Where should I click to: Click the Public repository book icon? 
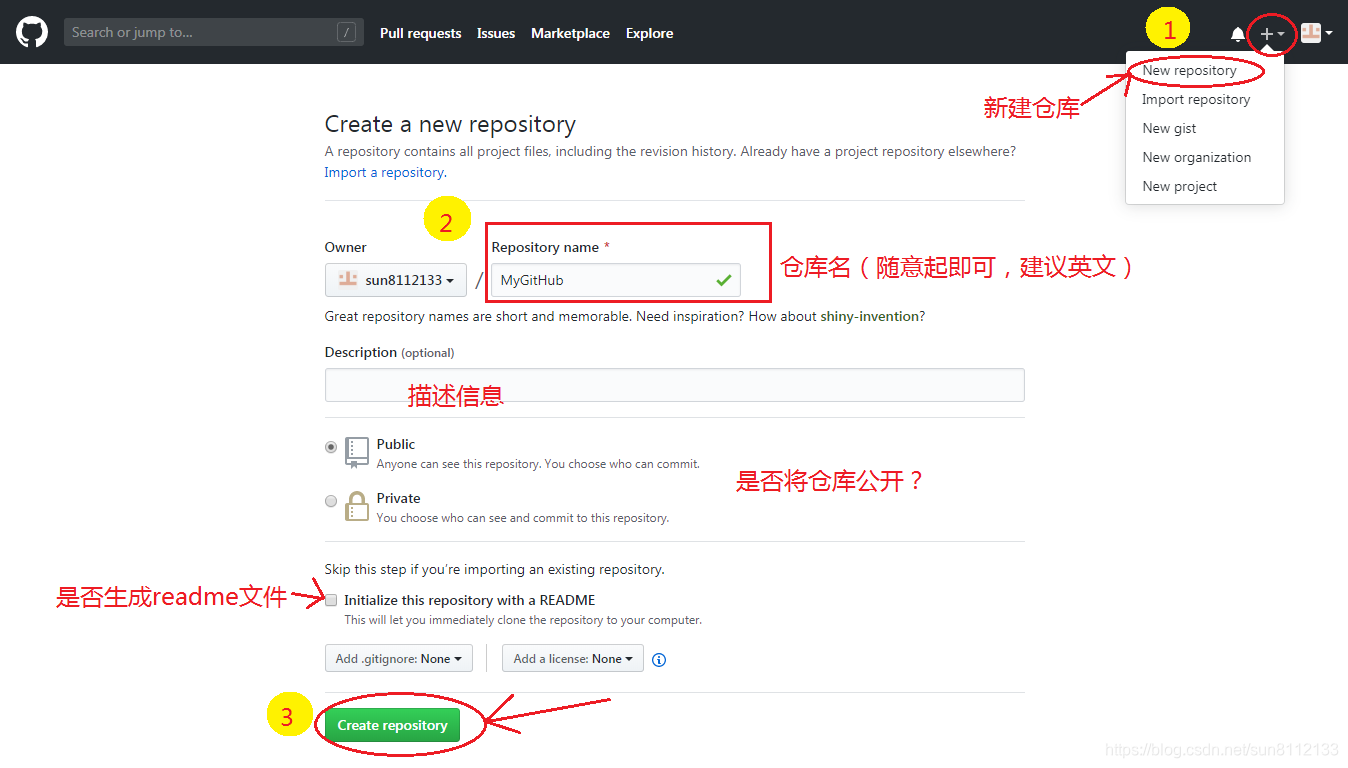357,452
